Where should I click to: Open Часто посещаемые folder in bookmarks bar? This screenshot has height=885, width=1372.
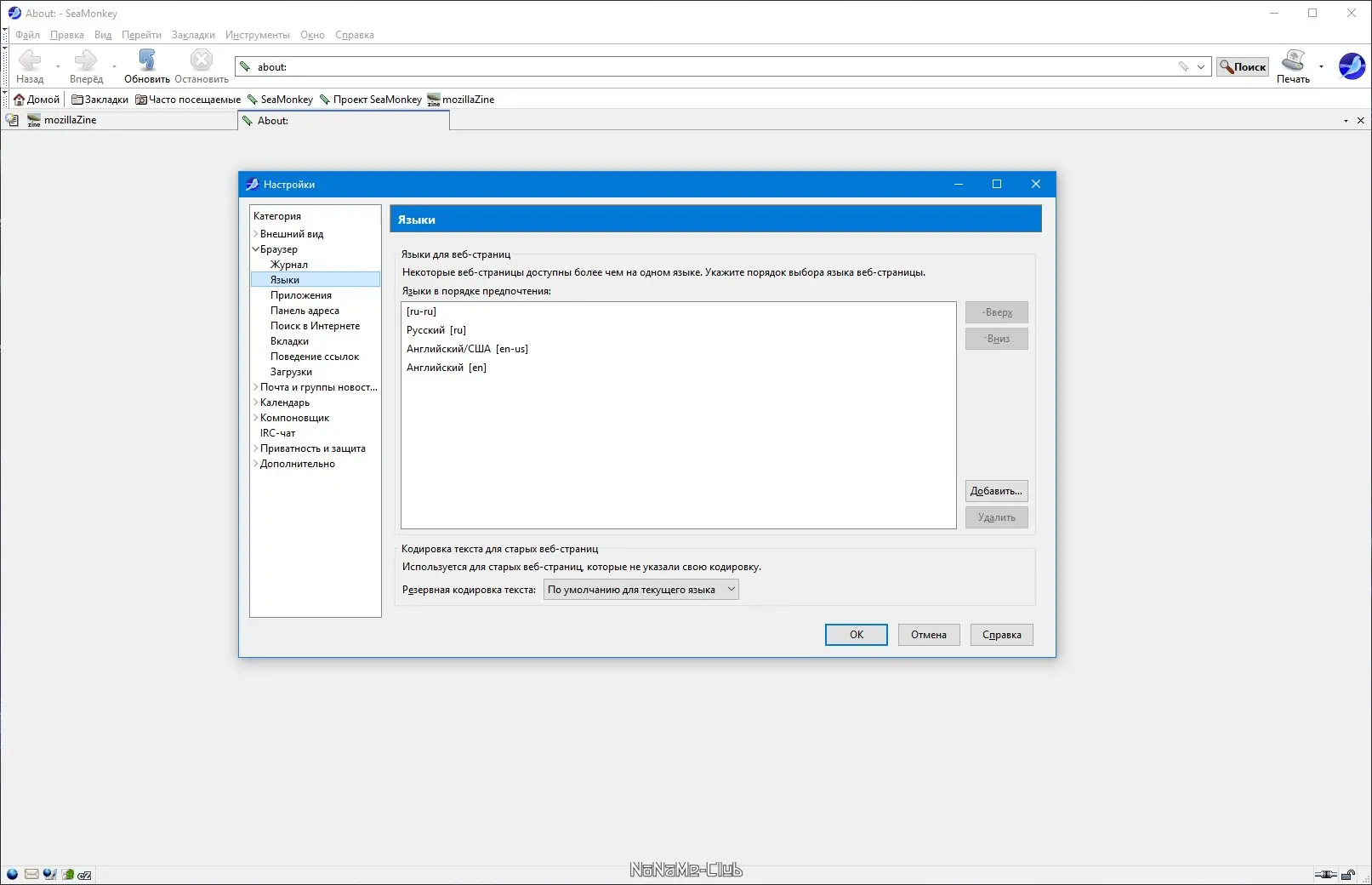188,100
